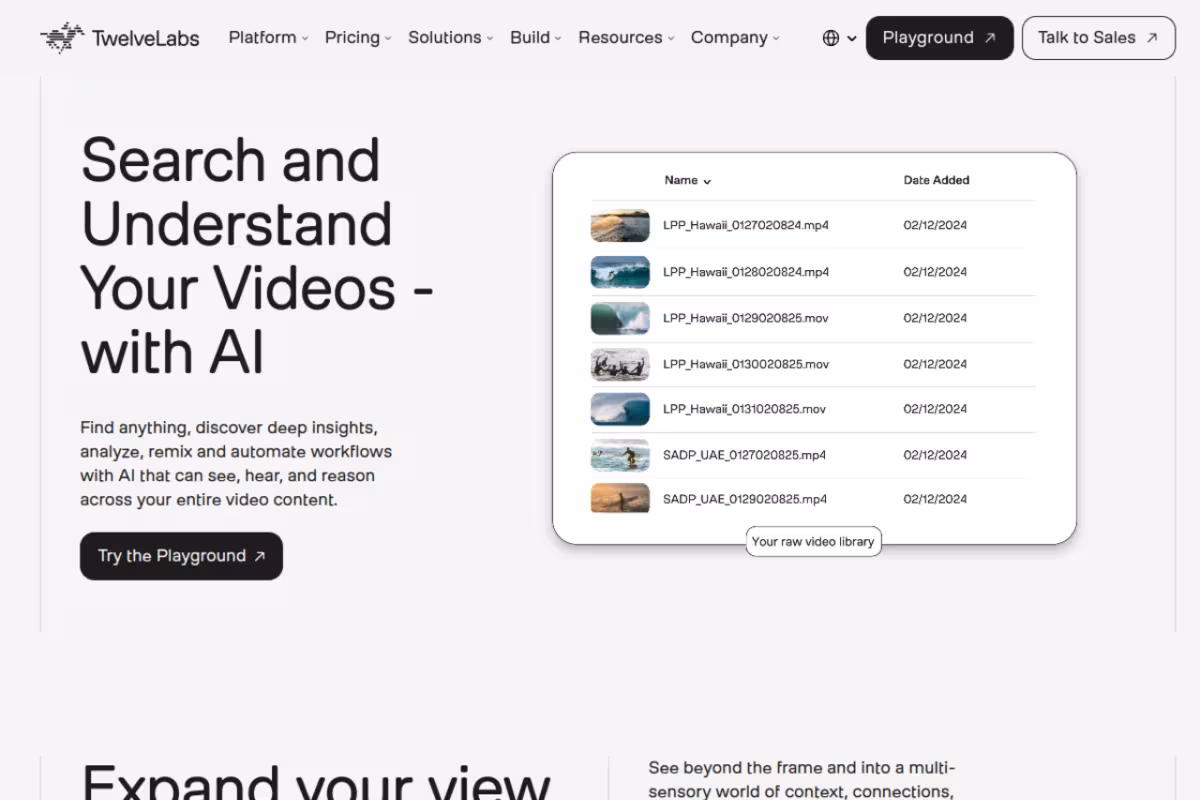
Task: Open the LPP_Hawaii_0127020824.mp4 thumbnail
Action: point(620,225)
